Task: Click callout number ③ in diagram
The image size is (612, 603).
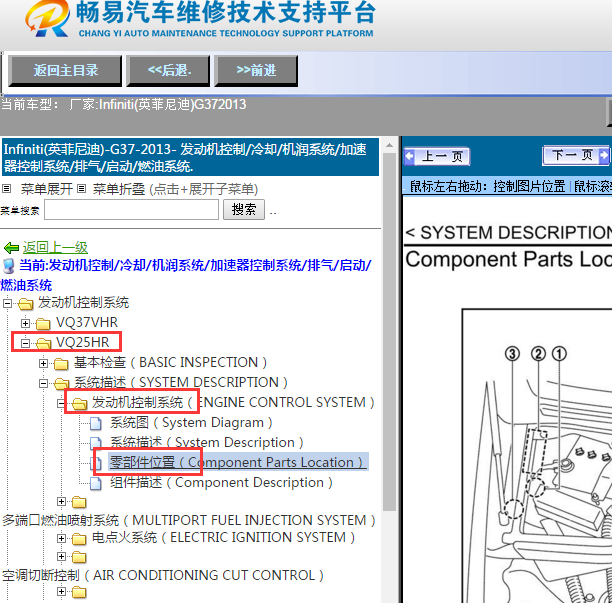Action: pyautogui.click(x=512, y=354)
